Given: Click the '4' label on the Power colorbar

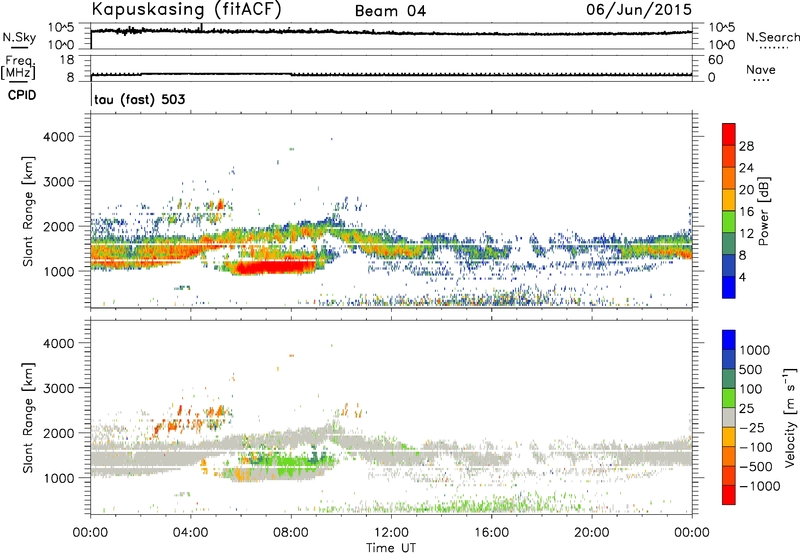Looking at the screenshot, I should point(742,277).
